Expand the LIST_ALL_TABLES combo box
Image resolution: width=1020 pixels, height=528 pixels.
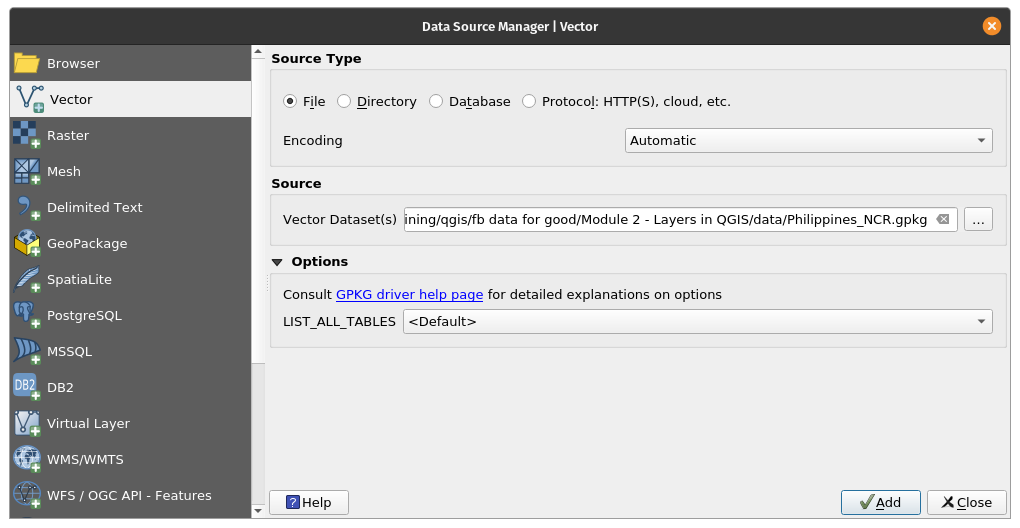(x=696, y=322)
